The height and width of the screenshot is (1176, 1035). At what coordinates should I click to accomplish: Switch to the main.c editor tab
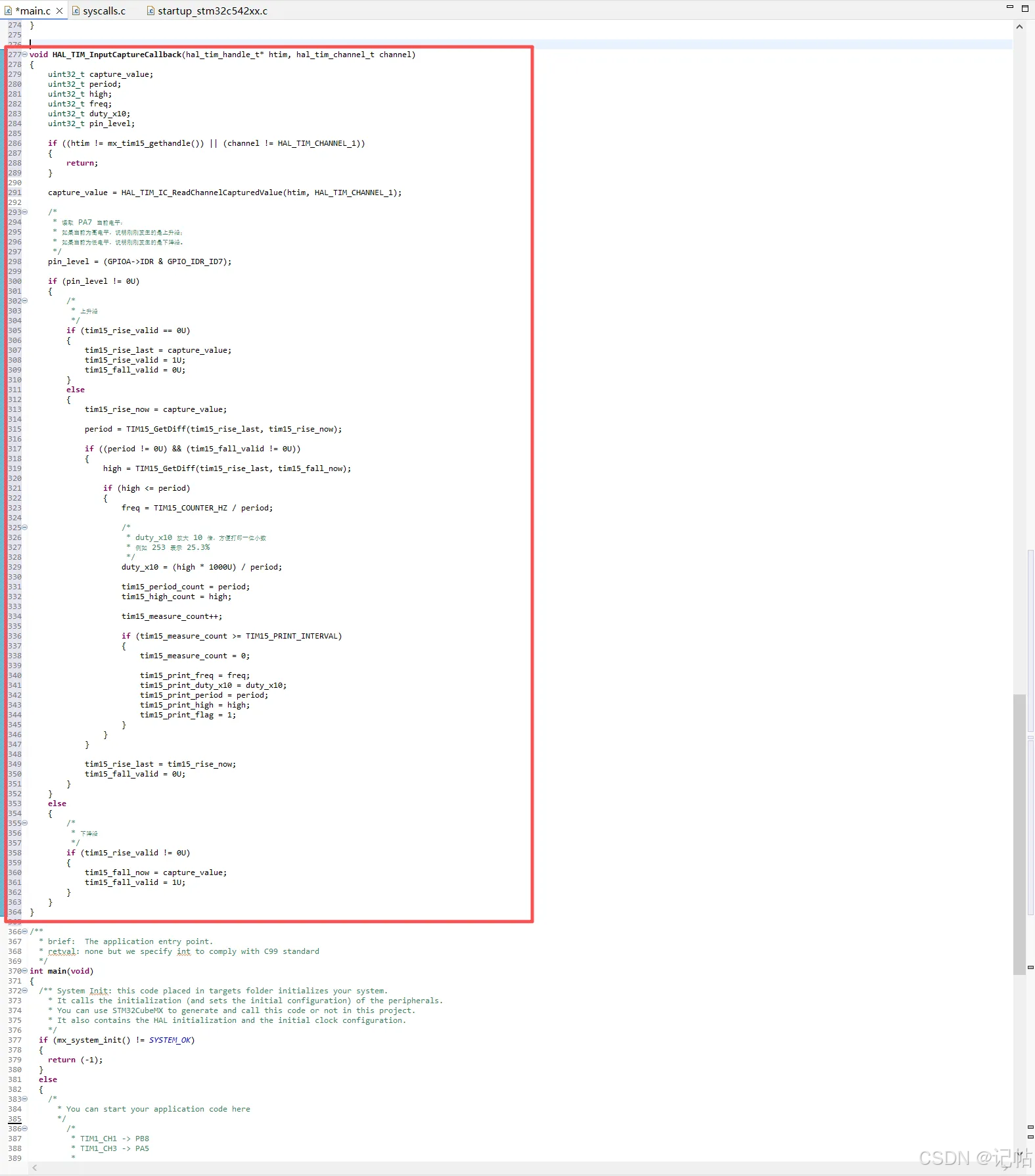(x=33, y=11)
